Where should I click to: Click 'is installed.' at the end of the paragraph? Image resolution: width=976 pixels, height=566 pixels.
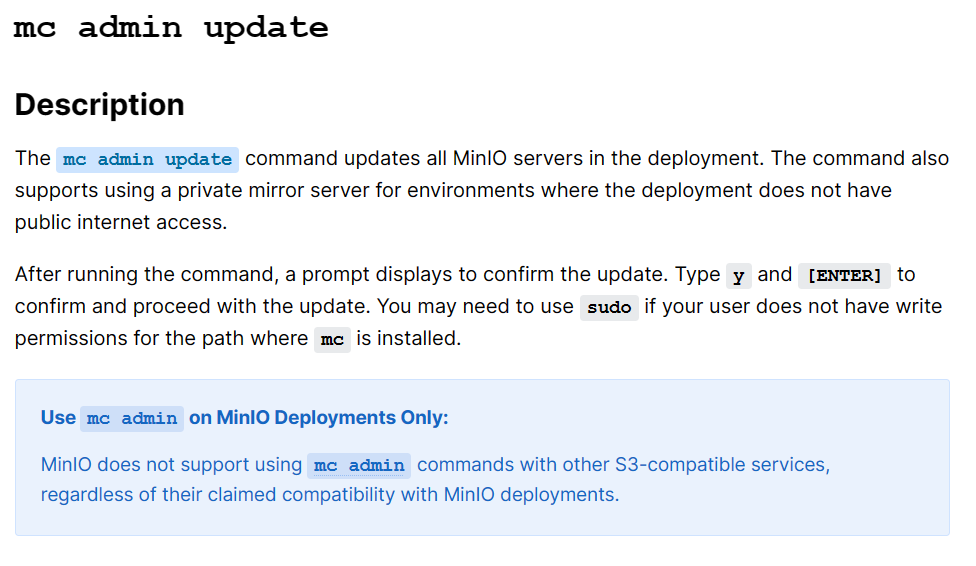point(409,338)
